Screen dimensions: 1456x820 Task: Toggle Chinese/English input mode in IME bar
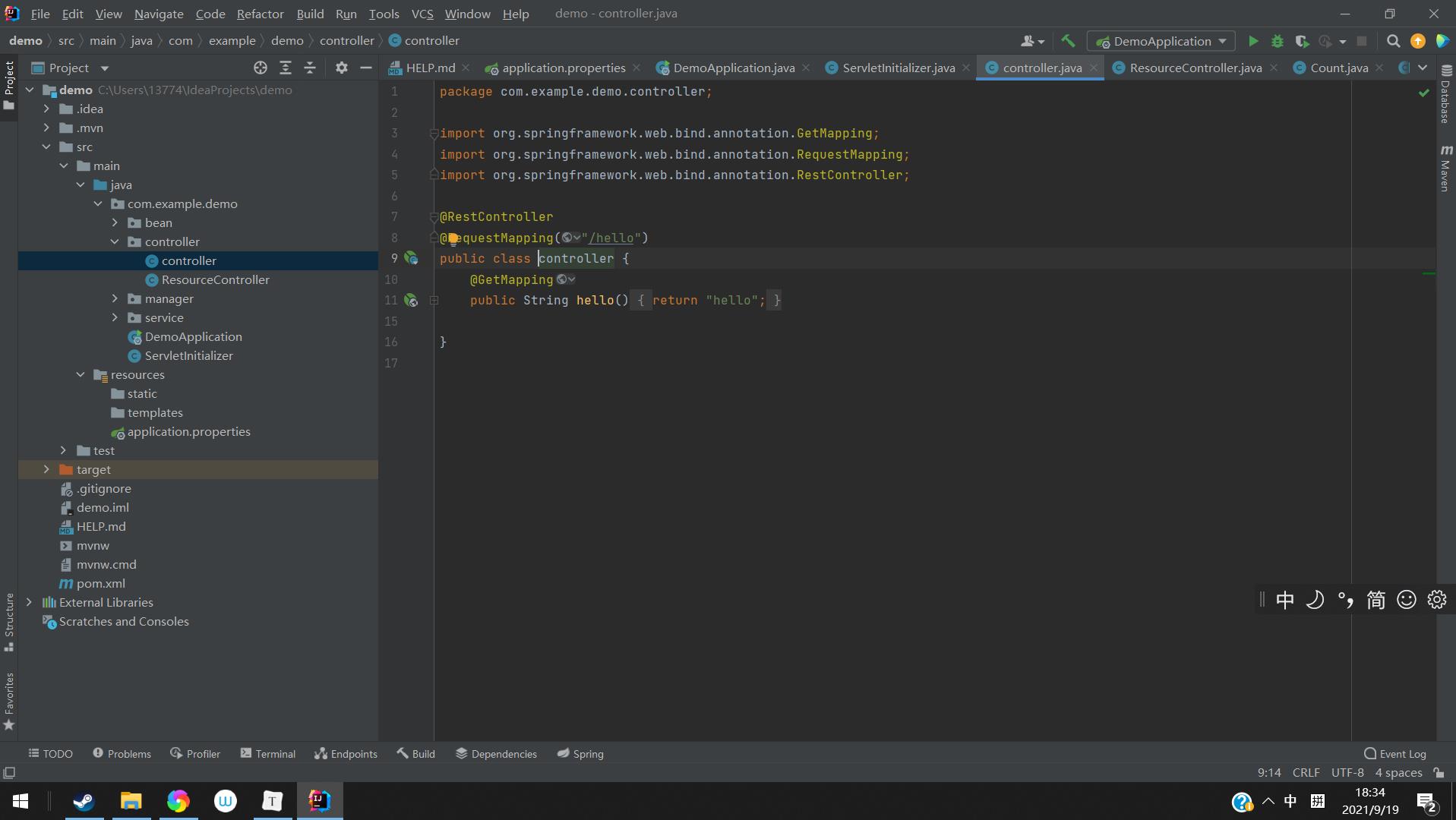pyautogui.click(x=1284, y=600)
